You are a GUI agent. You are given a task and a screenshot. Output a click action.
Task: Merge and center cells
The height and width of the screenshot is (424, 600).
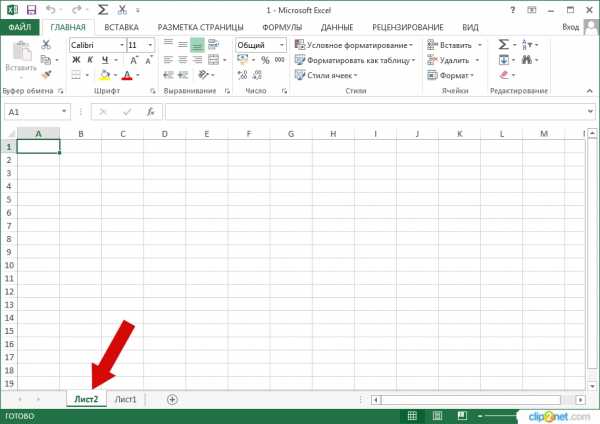[x=213, y=60]
